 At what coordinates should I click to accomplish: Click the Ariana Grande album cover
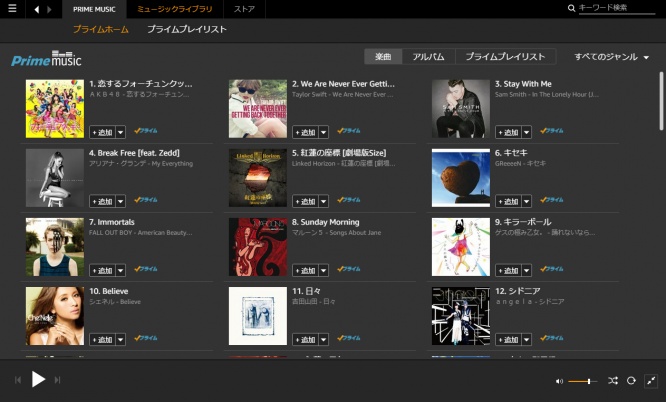(55, 178)
